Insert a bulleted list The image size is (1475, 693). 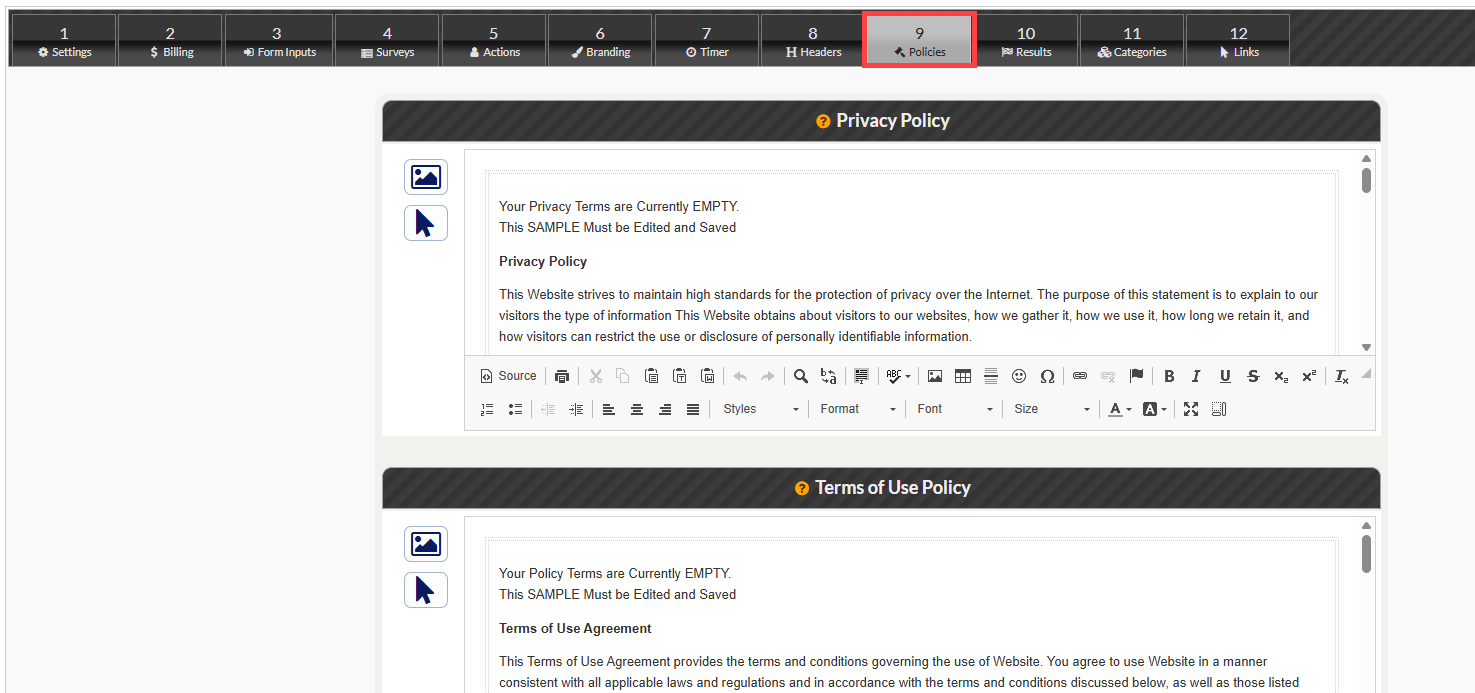515,409
